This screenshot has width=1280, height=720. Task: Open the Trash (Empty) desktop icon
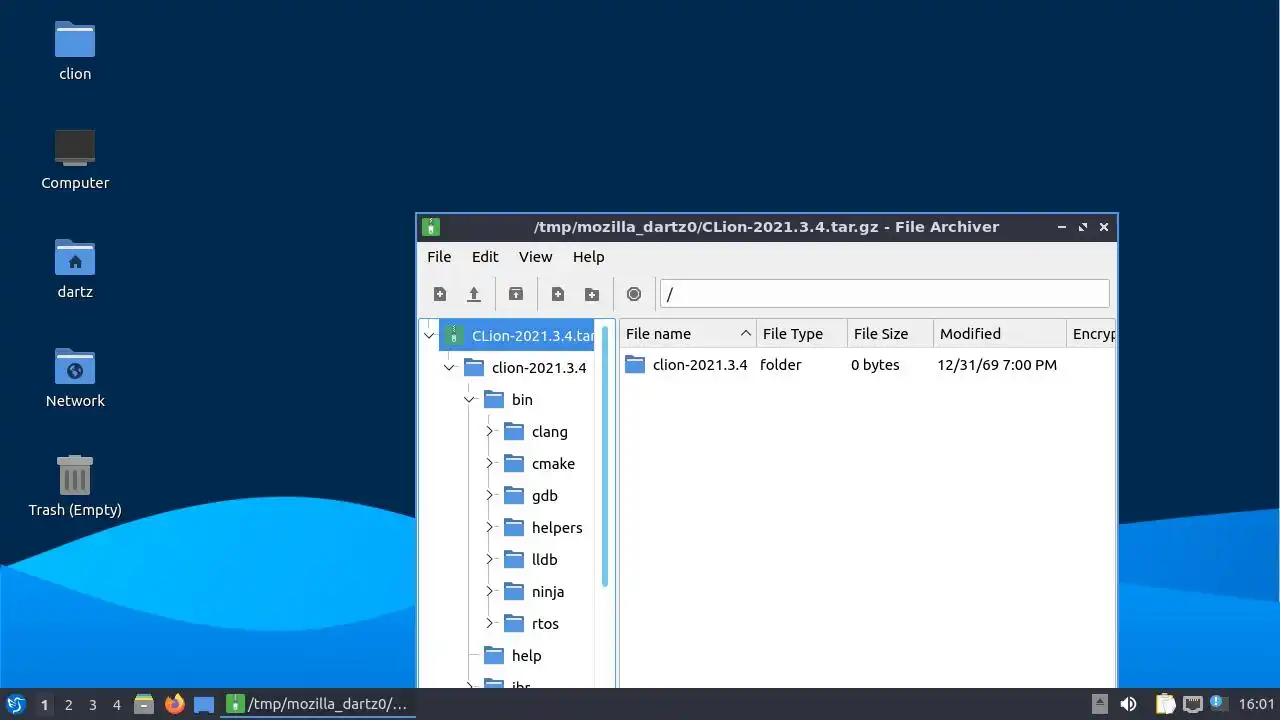pos(75,486)
